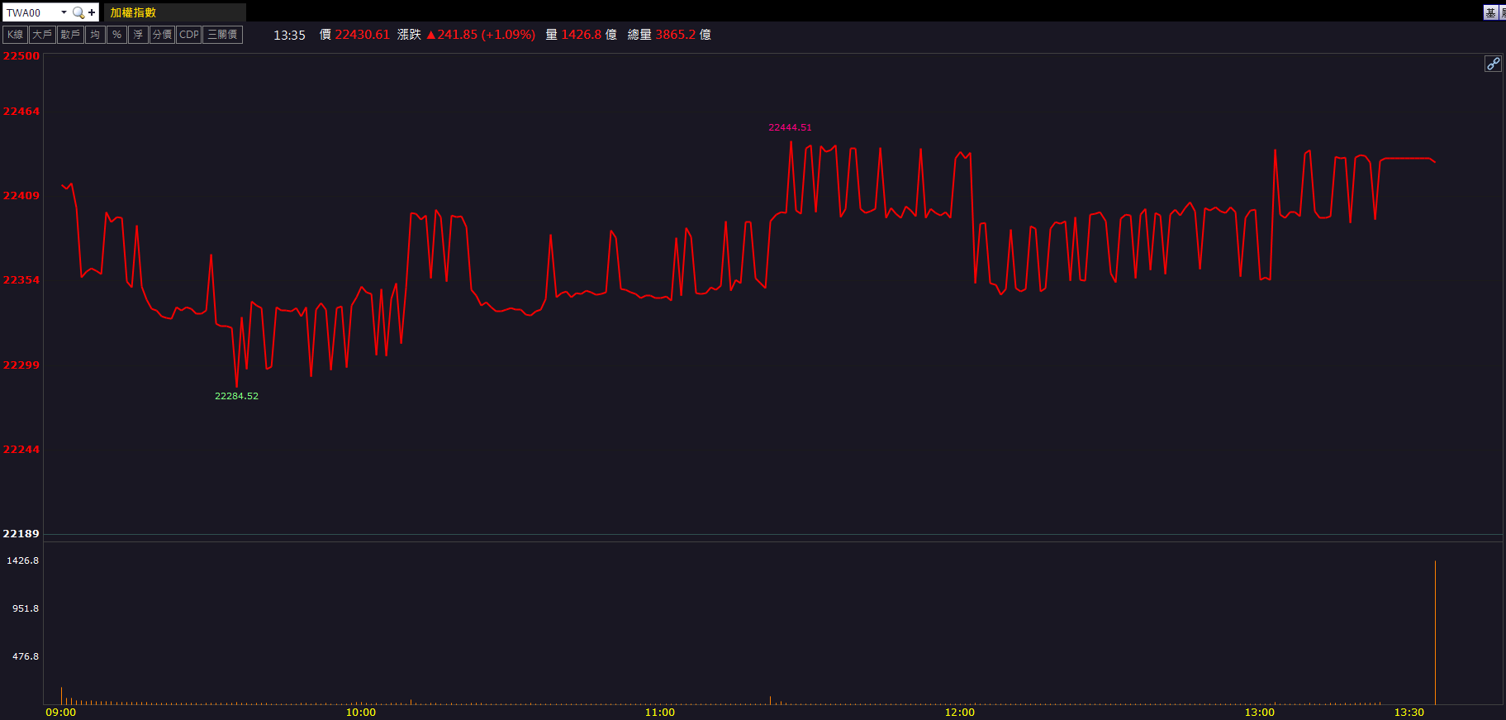Select the % percentage display button
Screen dimensions: 1506x720
[117, 34]
